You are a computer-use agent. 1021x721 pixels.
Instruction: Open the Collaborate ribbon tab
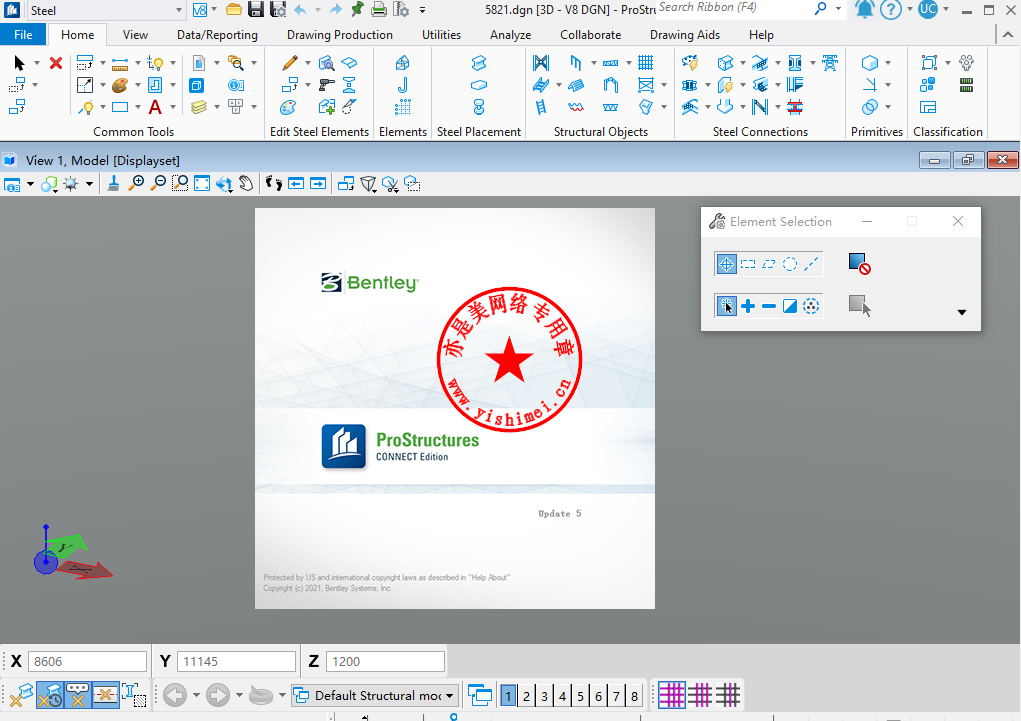tap(591, 35)
